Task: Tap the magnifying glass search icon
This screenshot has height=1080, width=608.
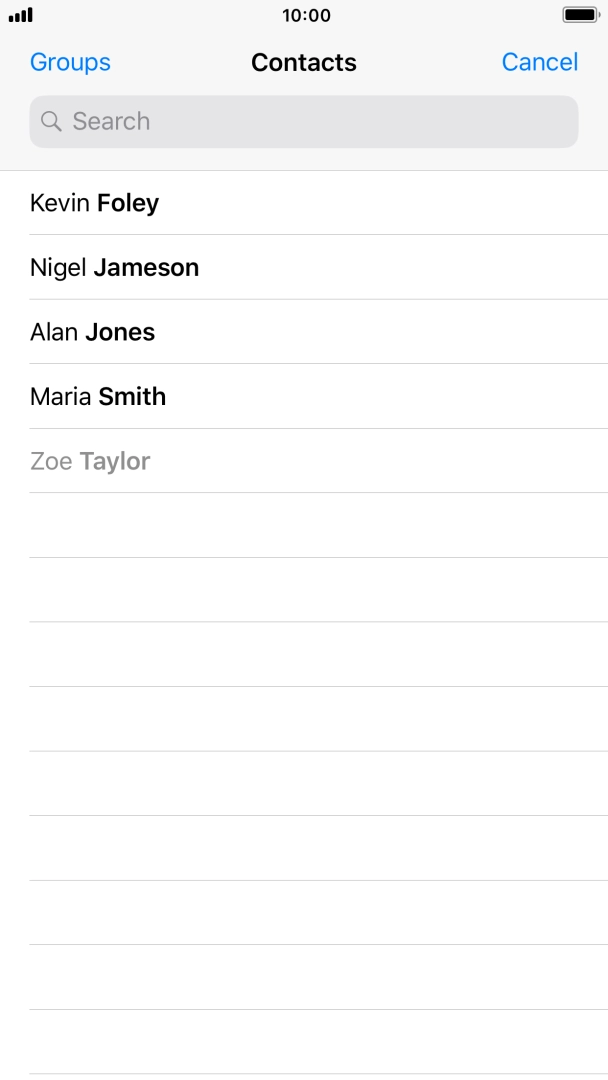Action: point(51,122)
